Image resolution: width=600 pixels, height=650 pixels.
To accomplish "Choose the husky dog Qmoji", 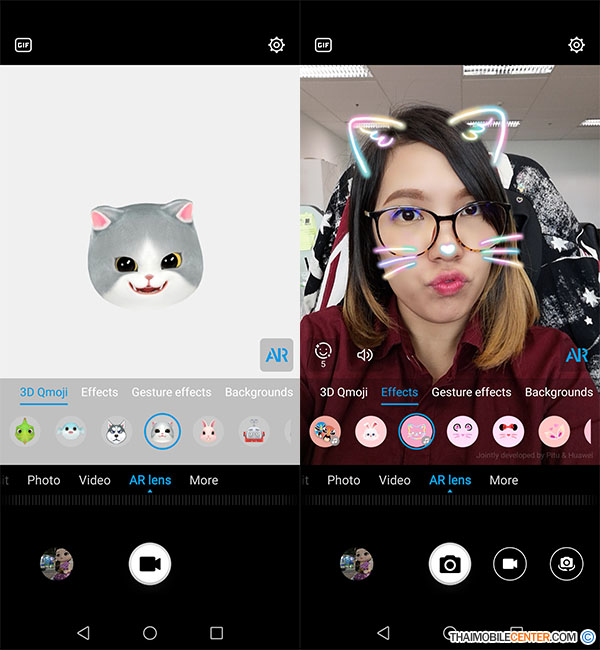I will [x=117, y=432].
